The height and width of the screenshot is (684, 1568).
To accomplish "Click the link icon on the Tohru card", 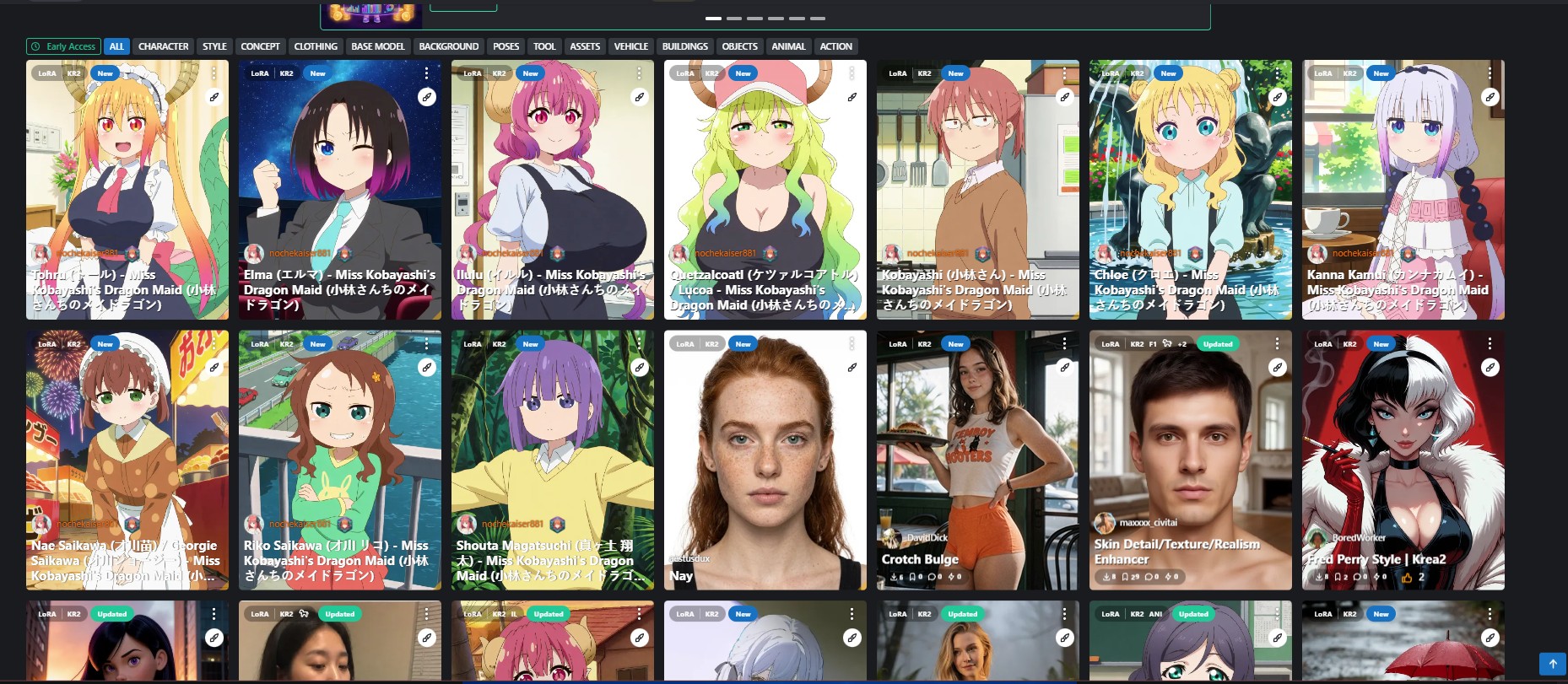I will [x=214, y=98].
